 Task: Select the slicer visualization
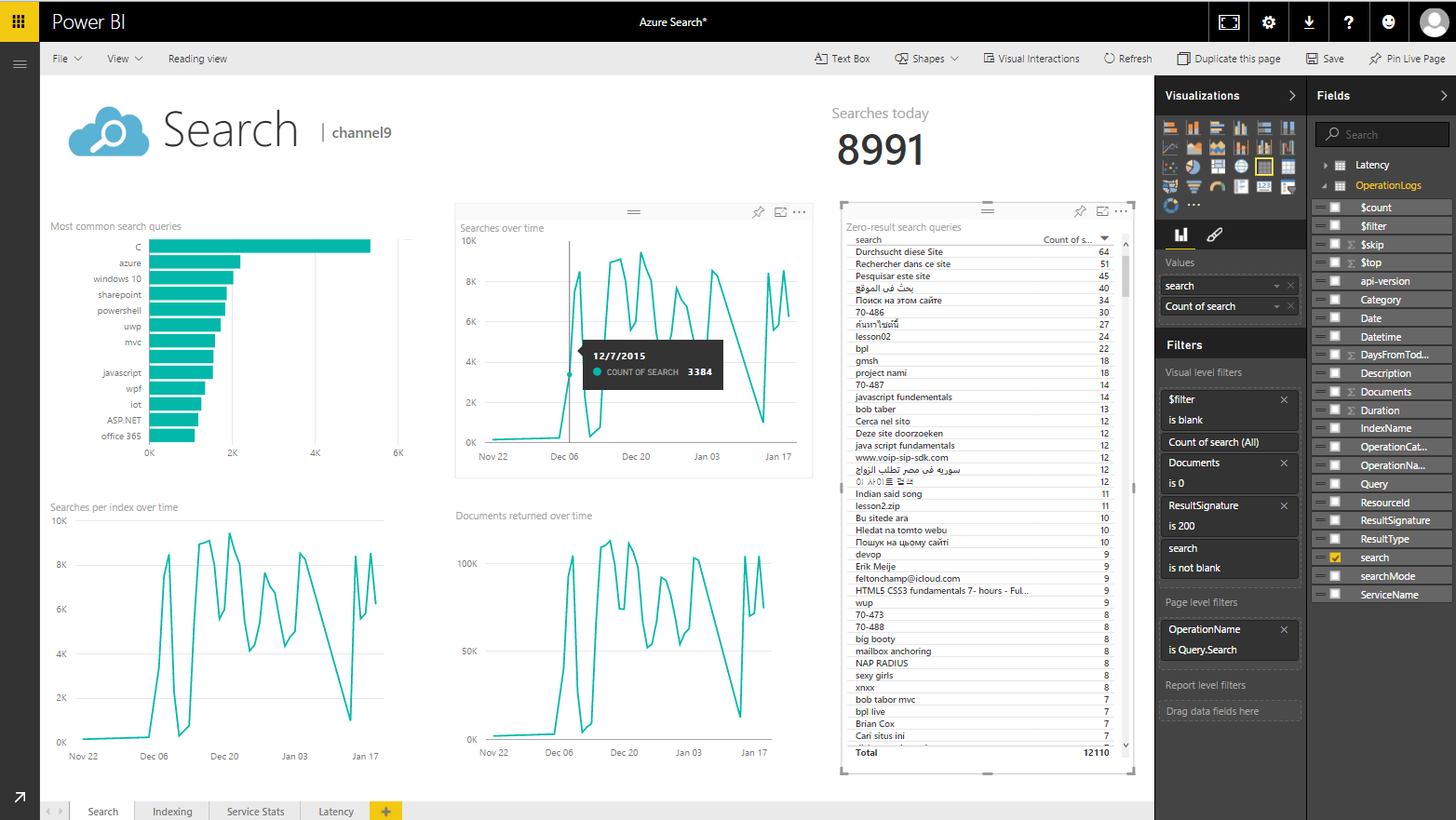[x=1287, y=186]
